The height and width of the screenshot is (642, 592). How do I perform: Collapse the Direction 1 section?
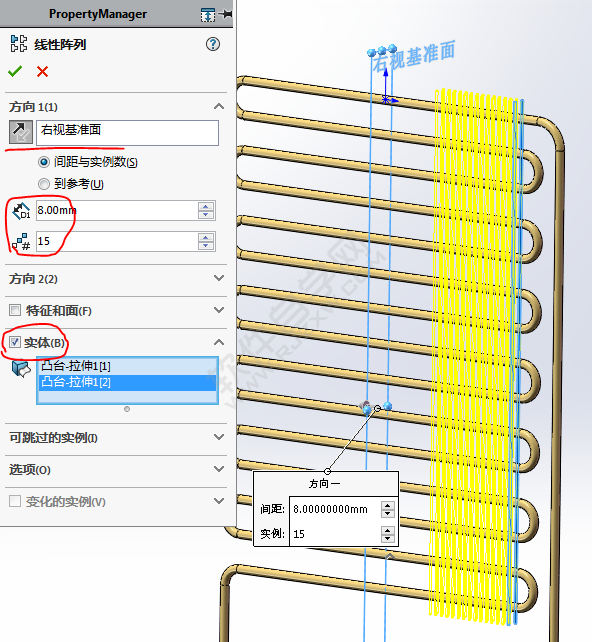coord(219,106)
